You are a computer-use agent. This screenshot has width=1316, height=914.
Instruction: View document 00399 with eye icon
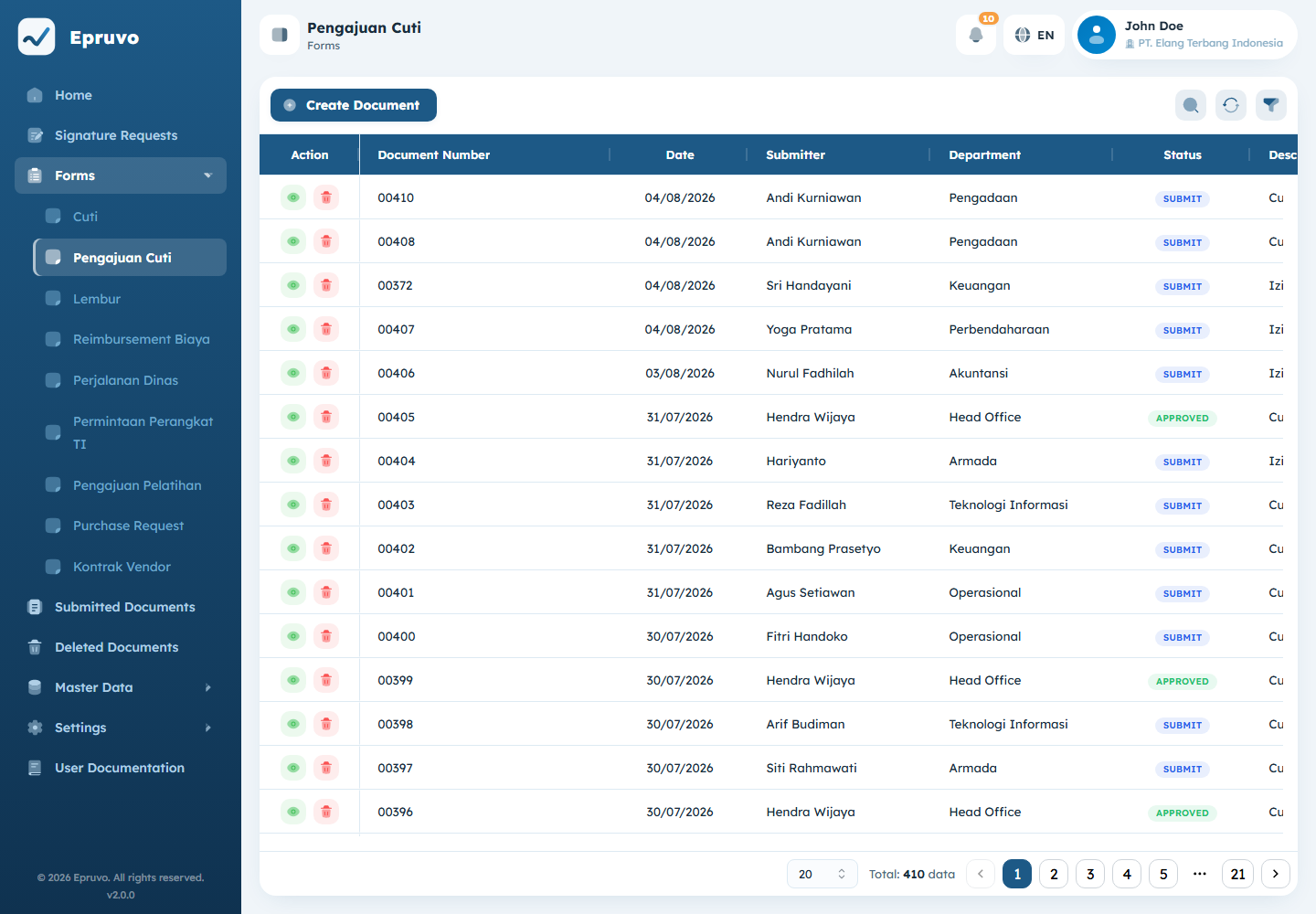(x=293, y=680)
